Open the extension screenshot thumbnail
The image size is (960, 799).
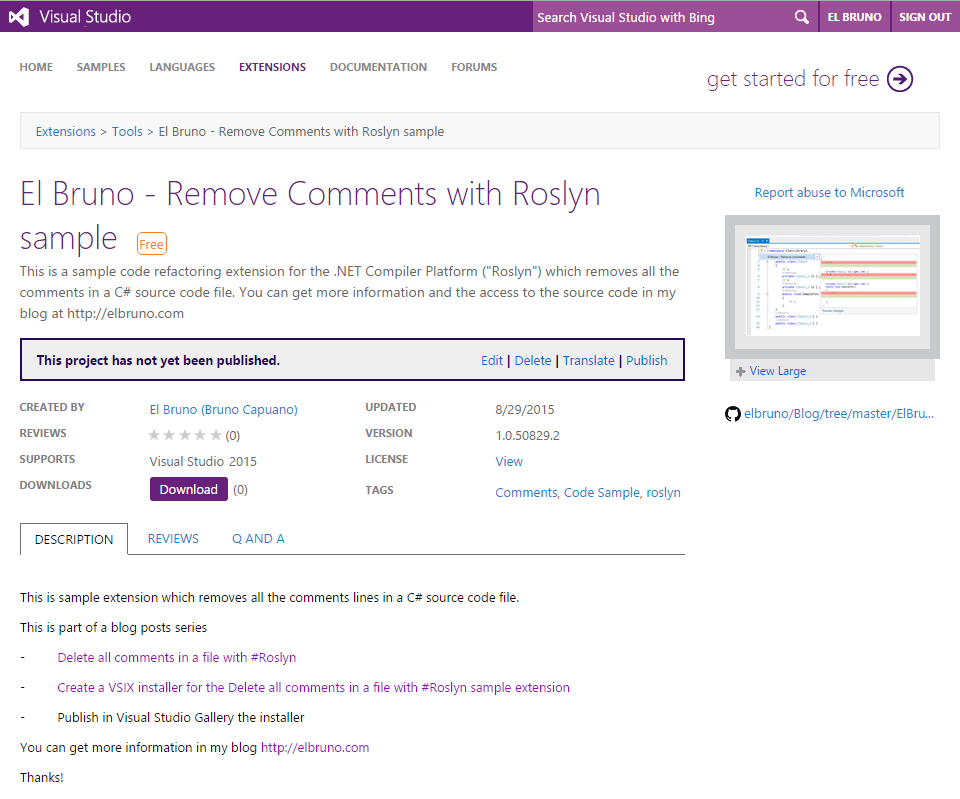tap(832, 286)
